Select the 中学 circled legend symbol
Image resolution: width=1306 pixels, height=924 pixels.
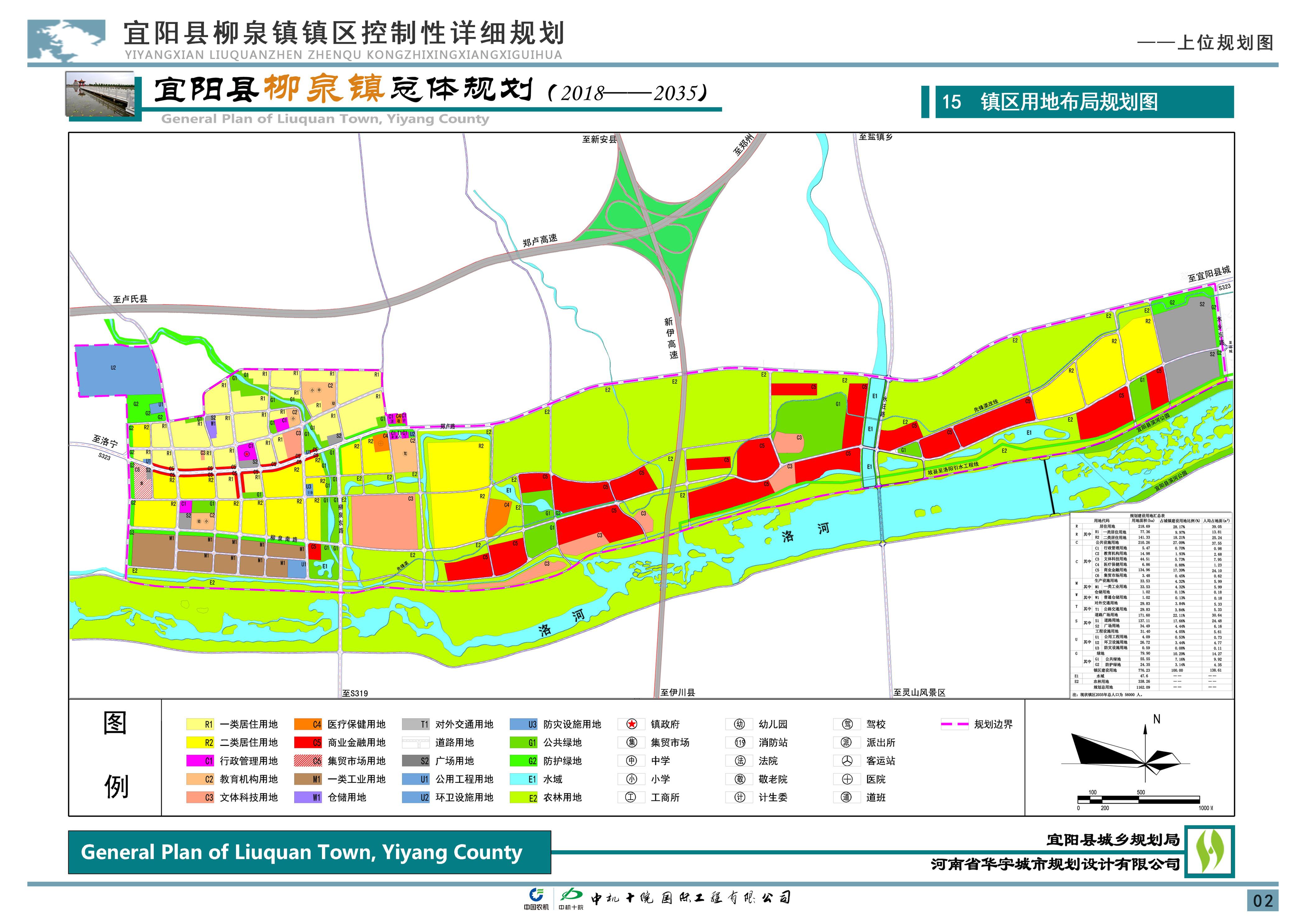[x=631, y=761]
